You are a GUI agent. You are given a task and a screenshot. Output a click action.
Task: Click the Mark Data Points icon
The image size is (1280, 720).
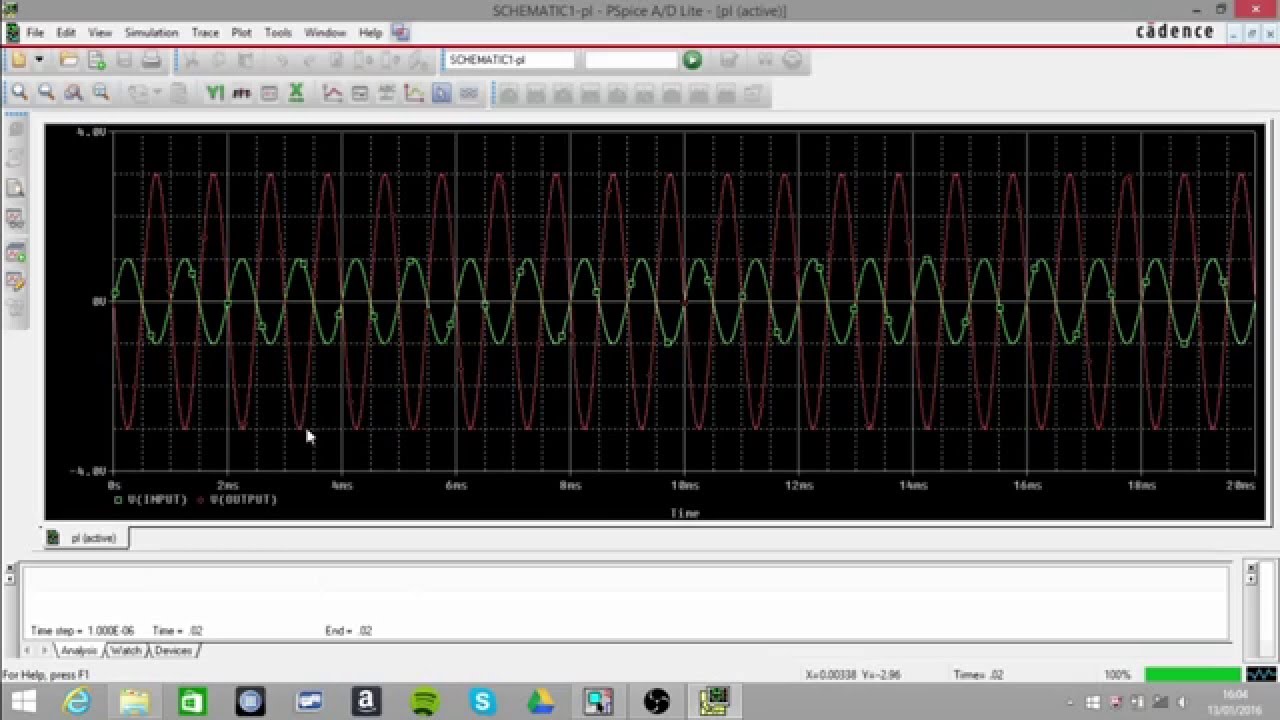pyautogui.click(x=414, y=93)
